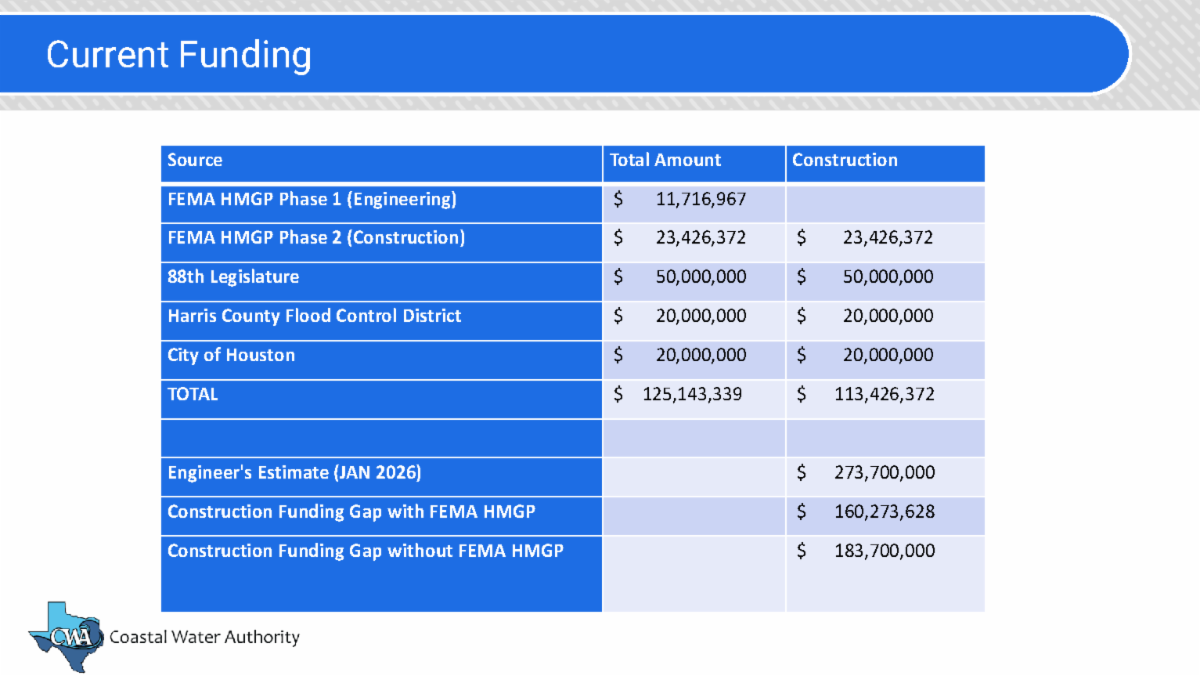This screenshot has height=676, width=1200.
Task: Click the Coastal Water Authority Texas logo
Action: [66, 636]
